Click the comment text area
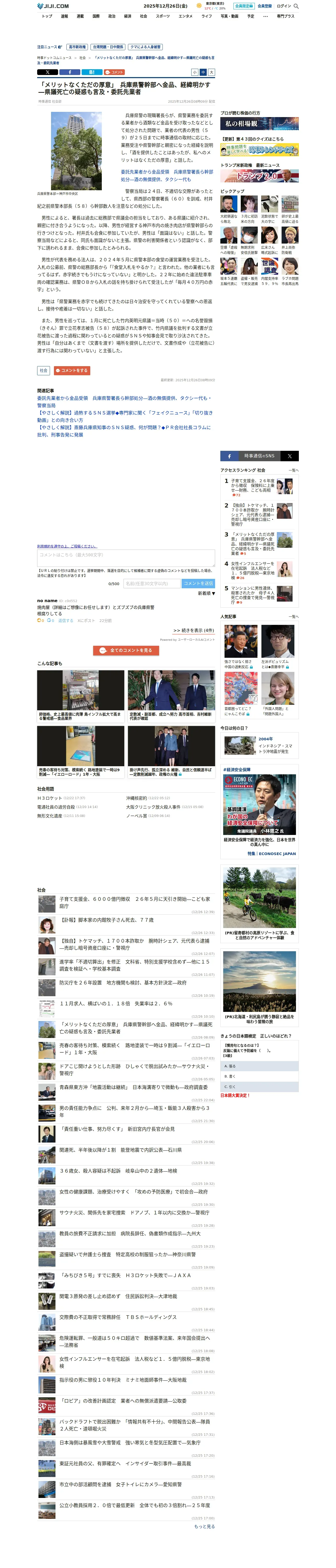 [x=126, y=558]
